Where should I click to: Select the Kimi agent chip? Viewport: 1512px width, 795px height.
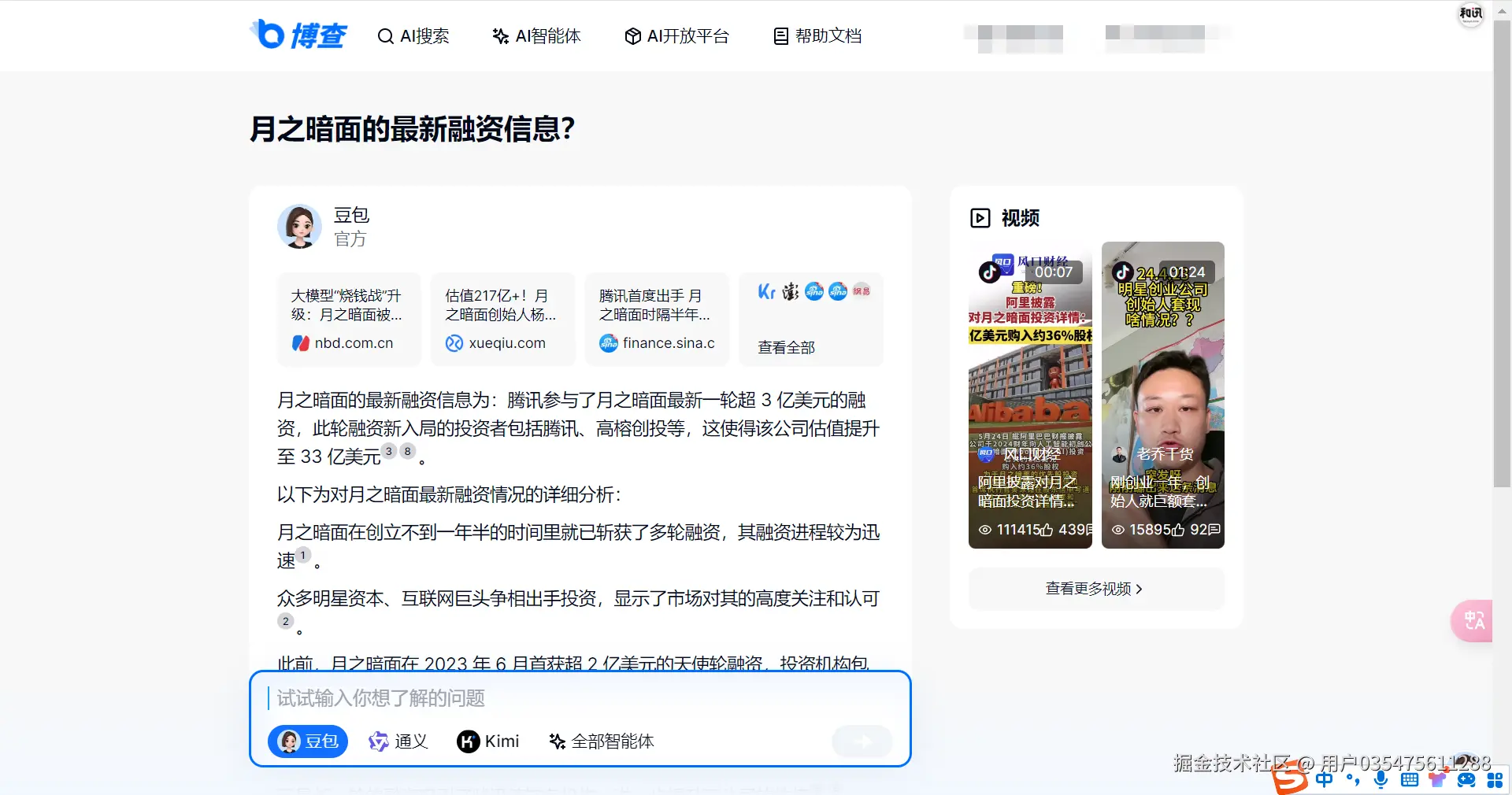(488, 741)
